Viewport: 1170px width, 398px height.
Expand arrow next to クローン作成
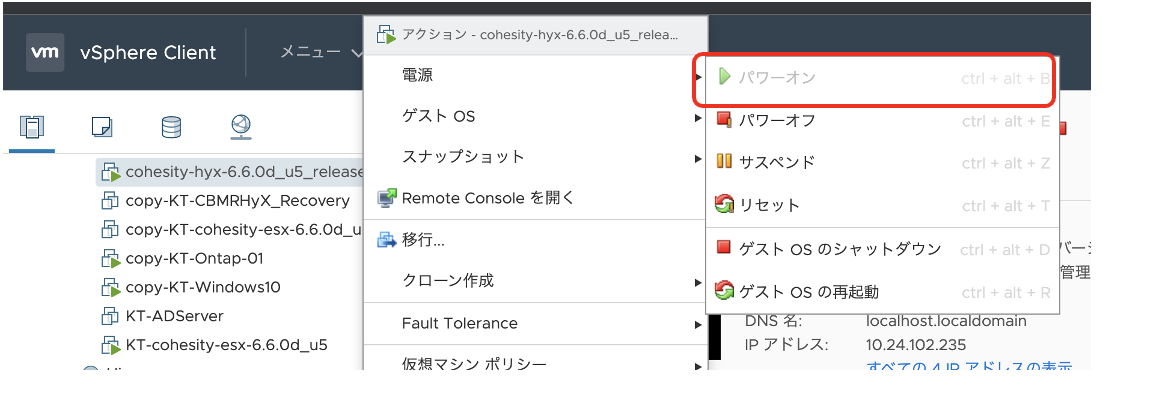(698, 282)
